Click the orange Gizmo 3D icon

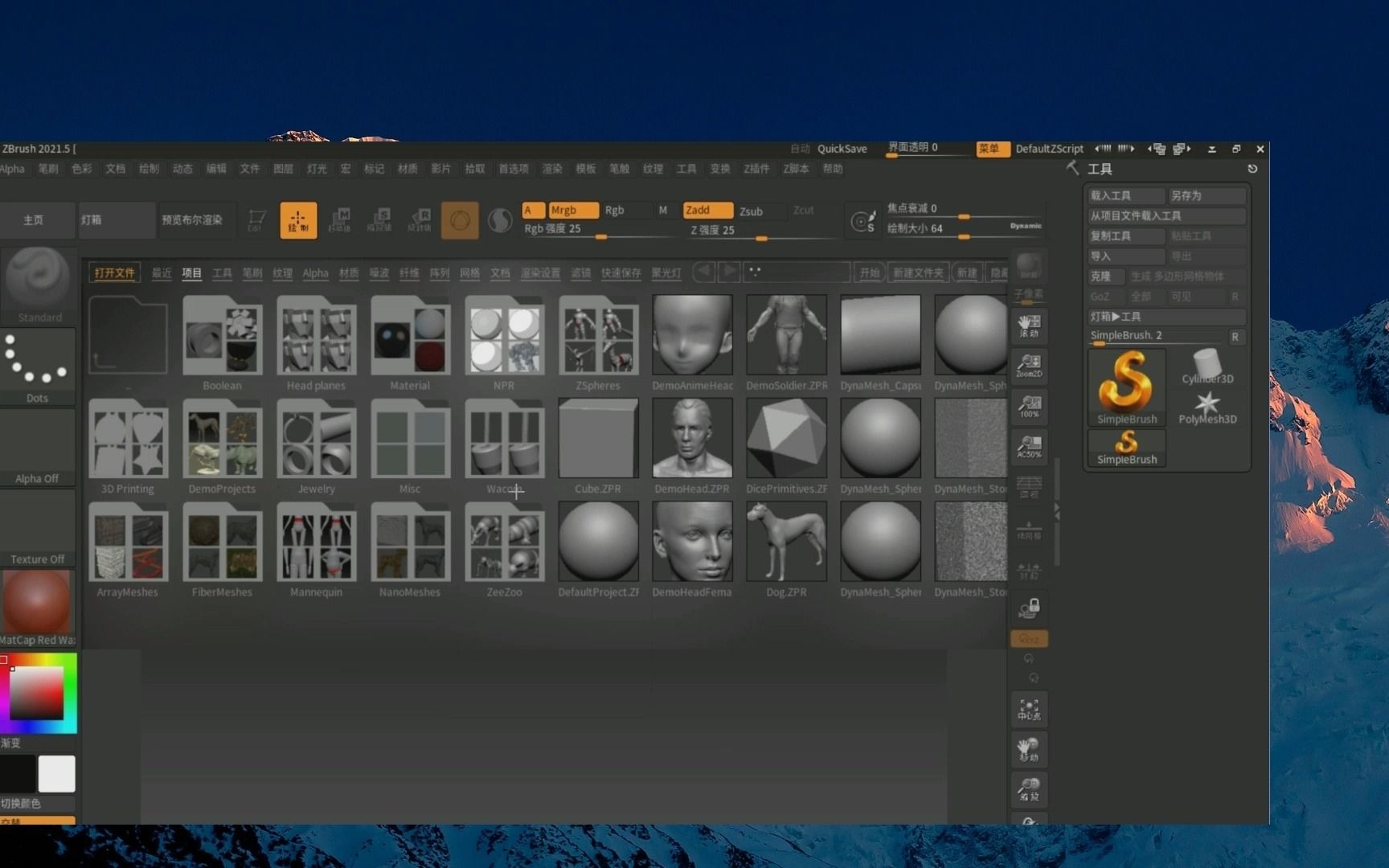[x=460, y=220]
